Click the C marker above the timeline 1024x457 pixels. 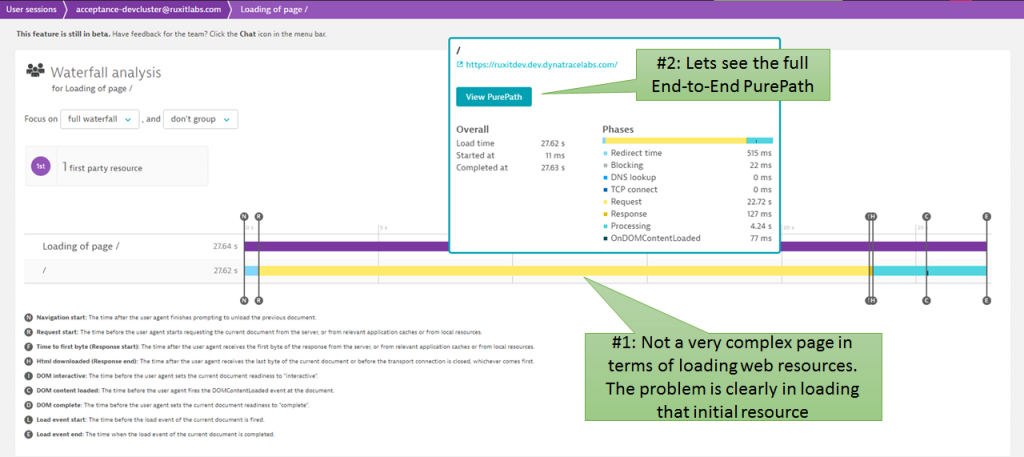point(926,215)
